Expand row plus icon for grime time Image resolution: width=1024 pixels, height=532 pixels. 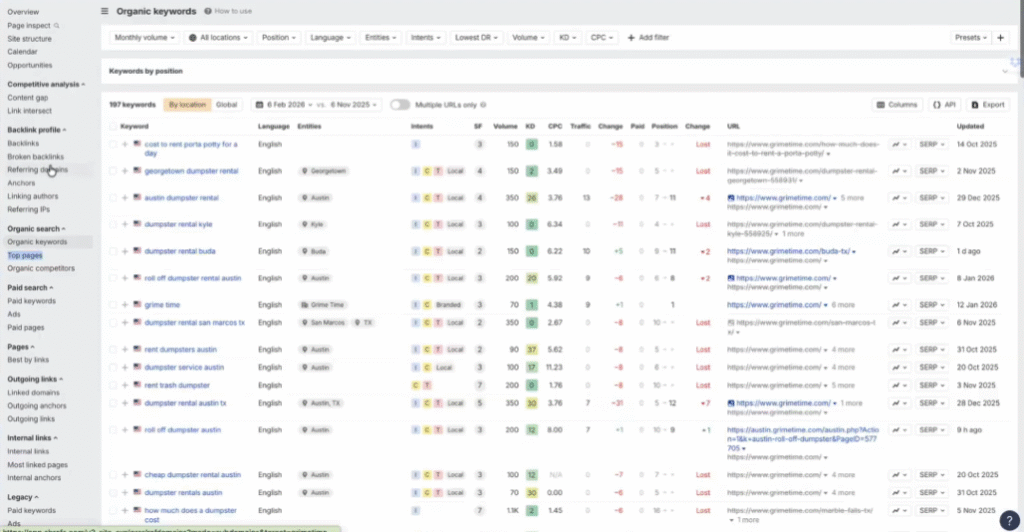[125, 305]
